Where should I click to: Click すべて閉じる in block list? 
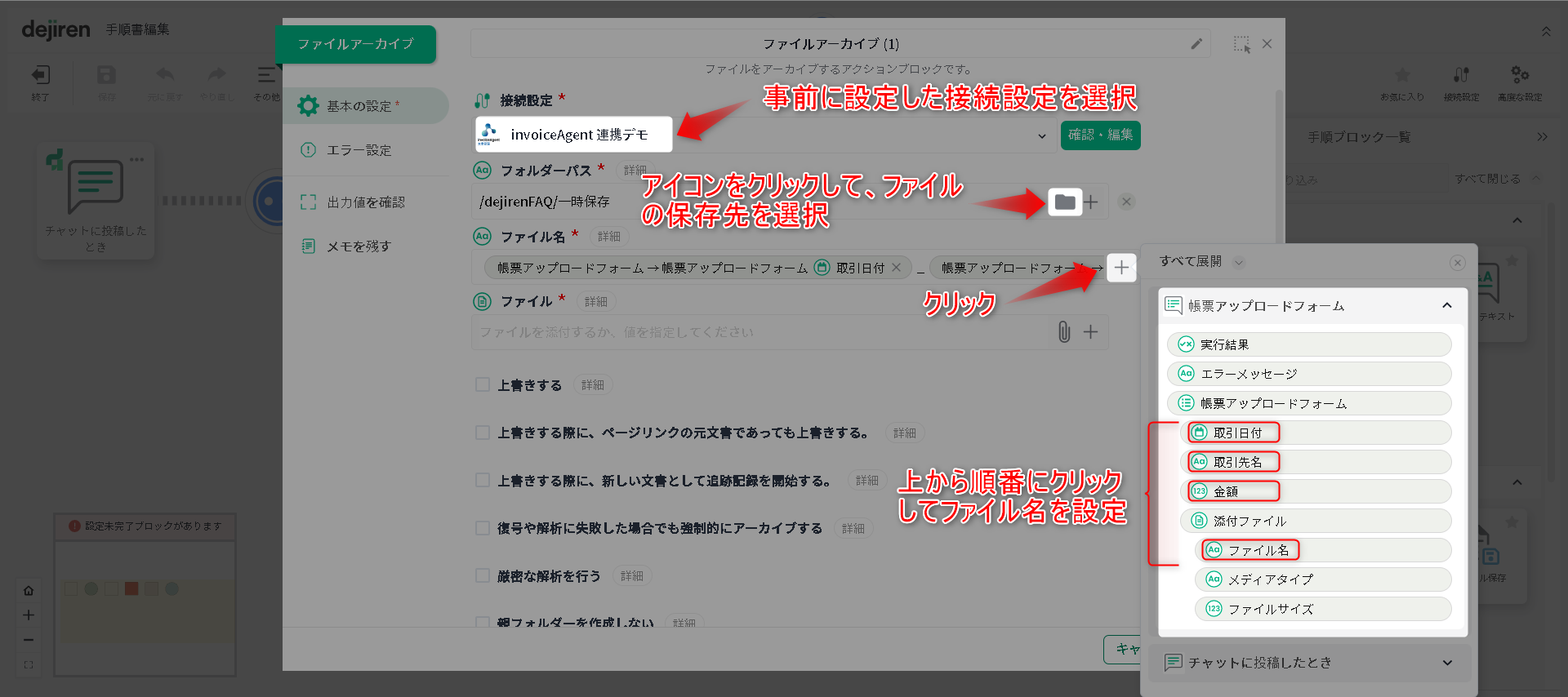(1499, 178)
